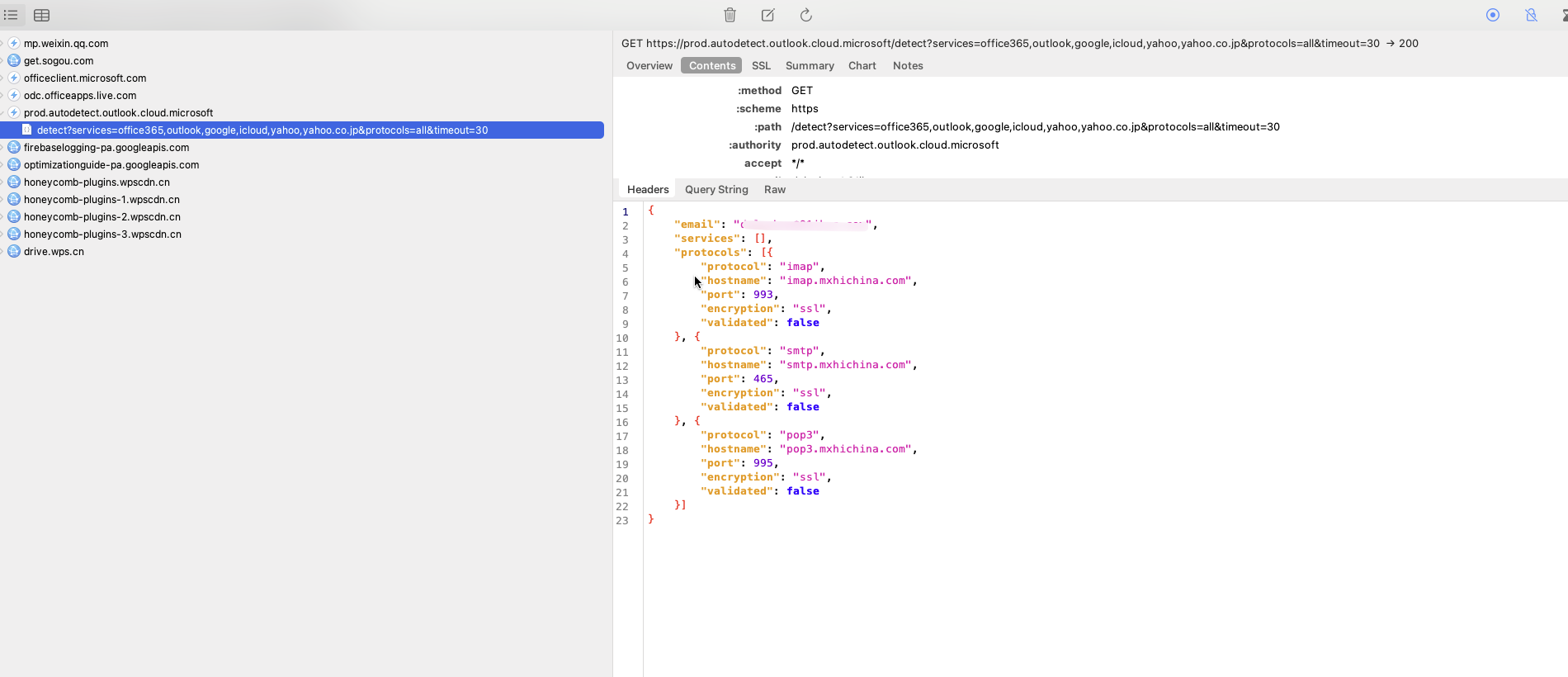Screen dimensions: 1568x677
Task: Select the Raw view tab
Action: tap(775, 190)
